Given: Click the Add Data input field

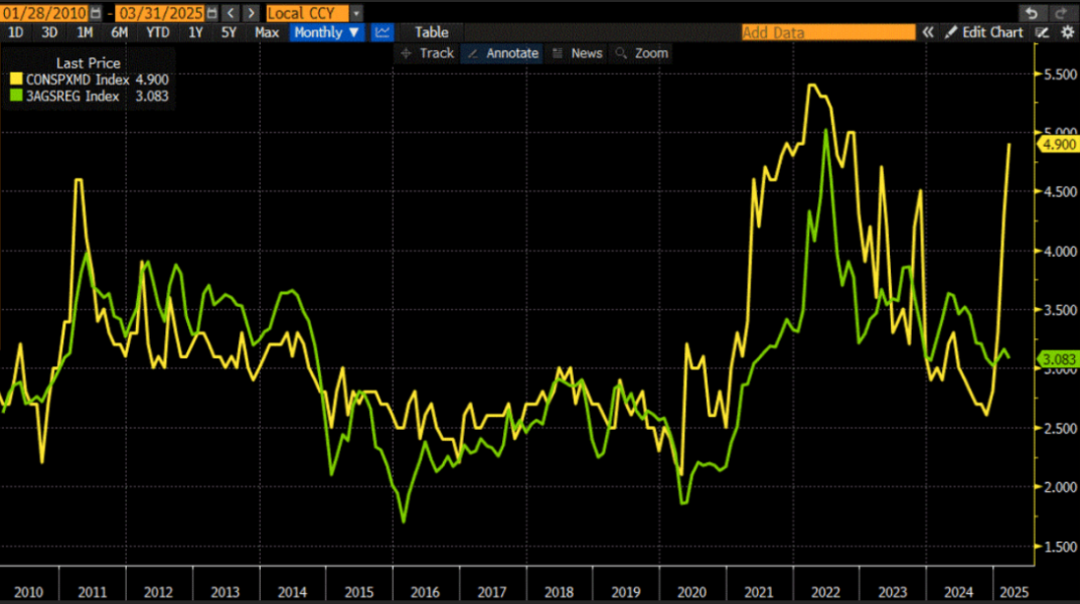Looking at the screenshot, I should [x=828, y=32].
